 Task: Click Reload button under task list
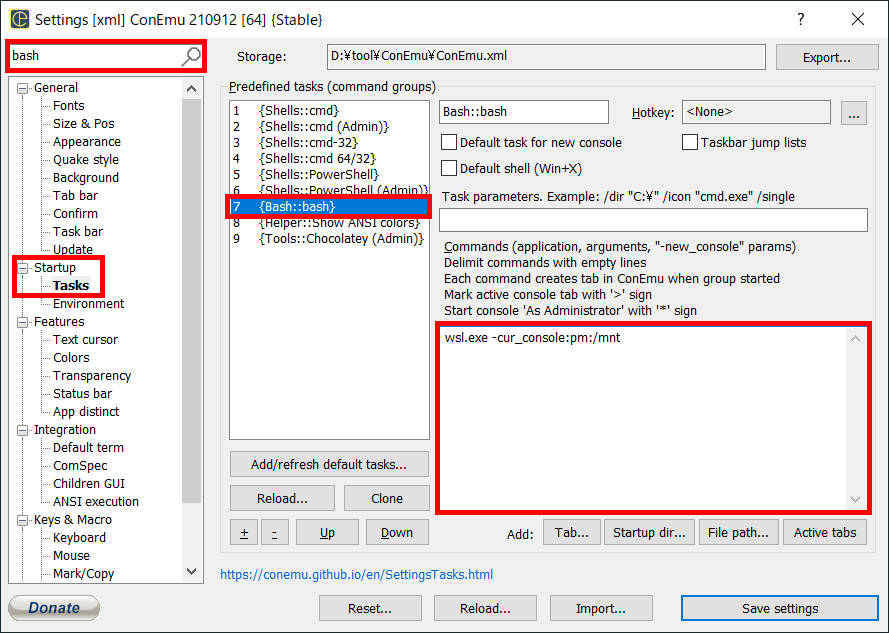pos(282,499)
